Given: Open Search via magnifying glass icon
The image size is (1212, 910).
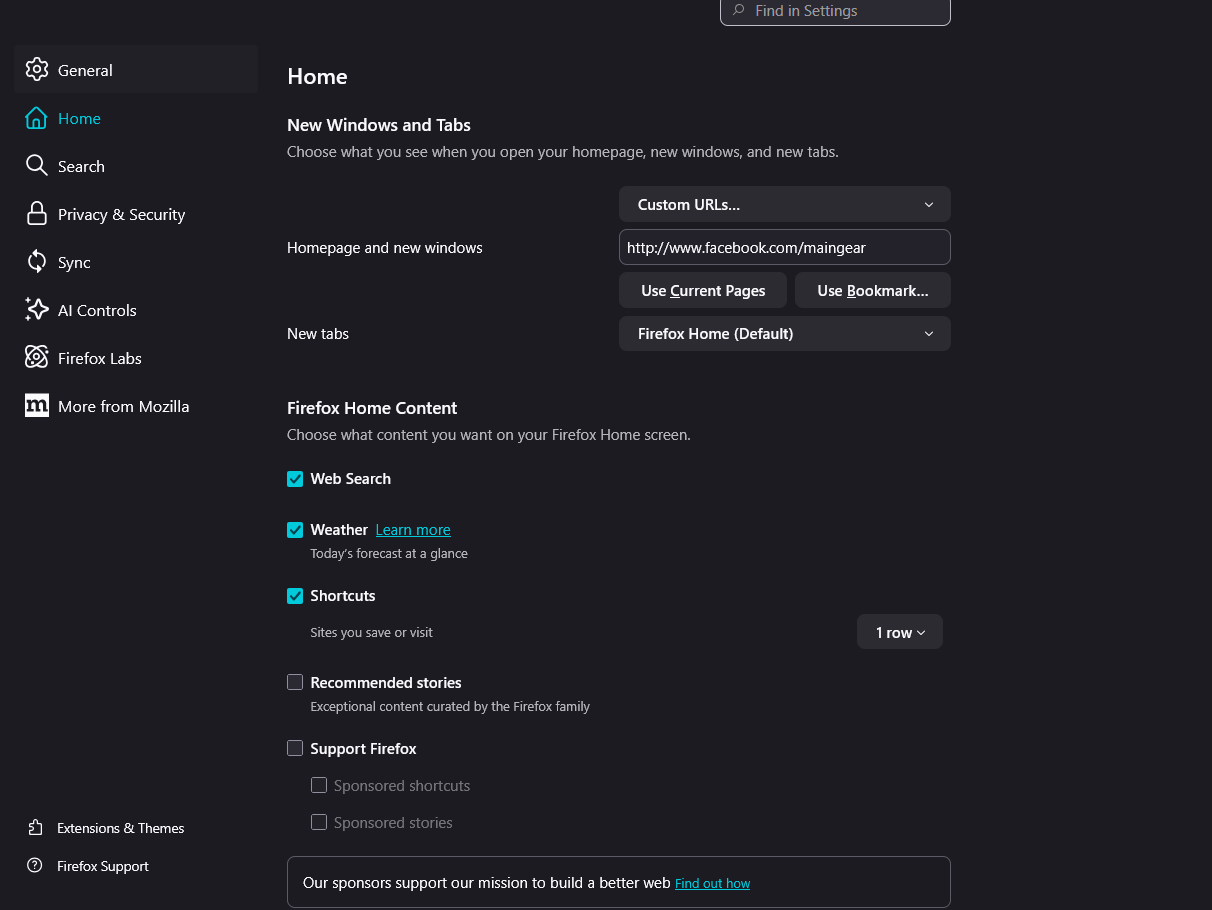Looking at the screenshot, I should [37, 166].
